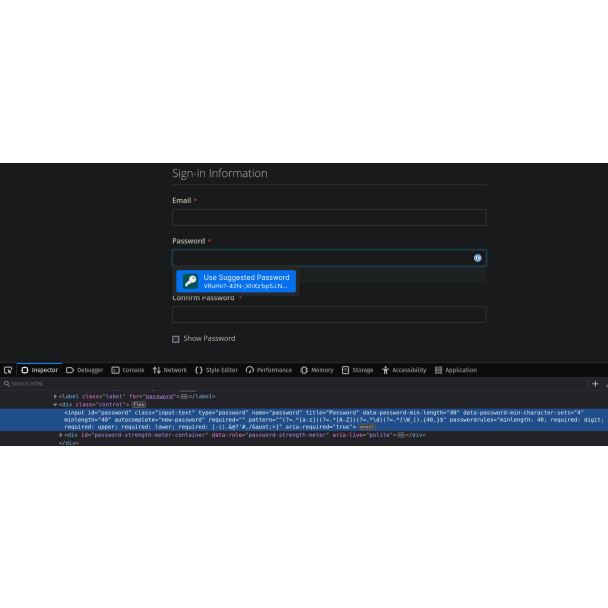
Task: Switch to the Network tab
Action: (170, 370)
